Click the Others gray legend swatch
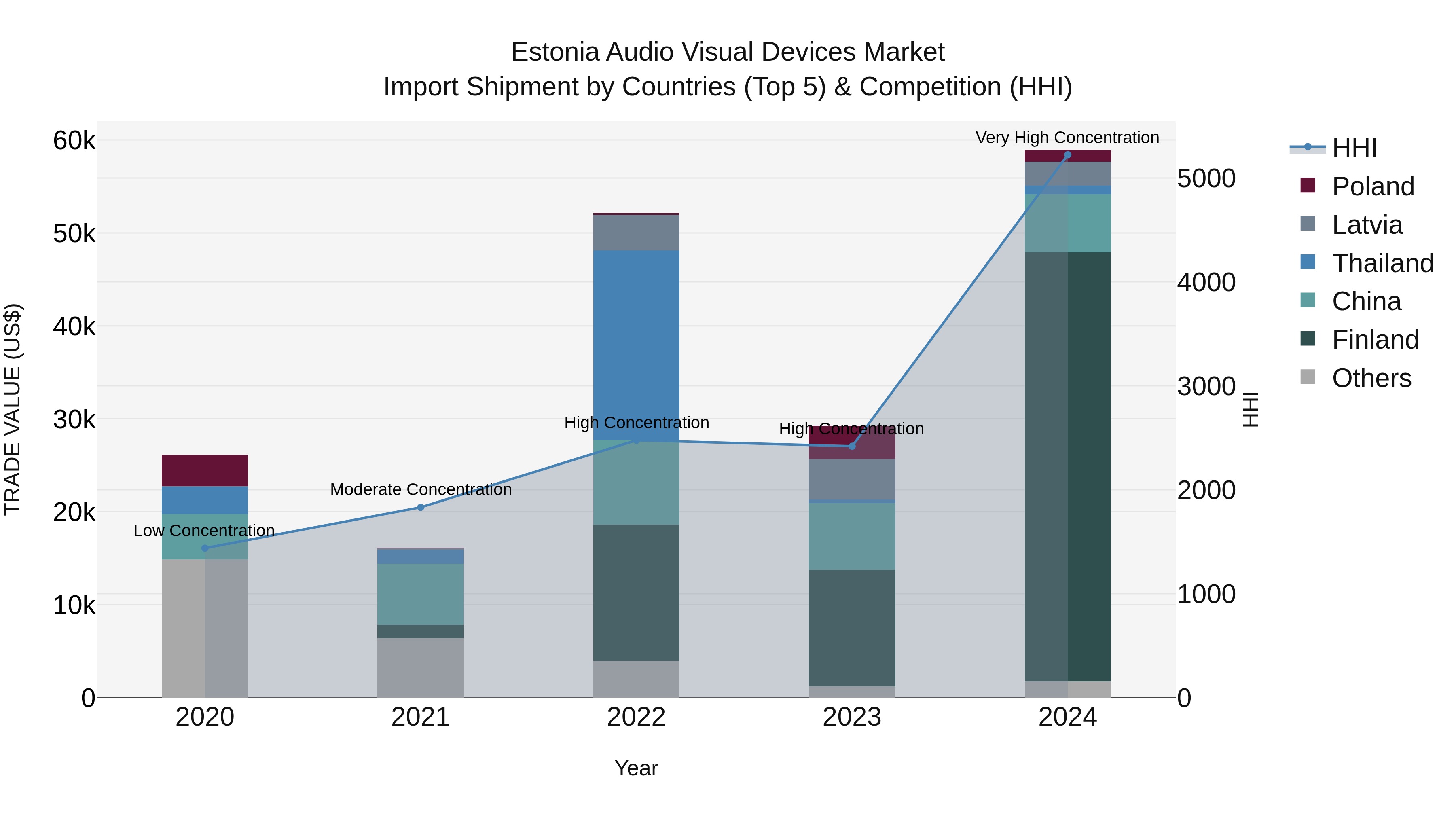Image resolution: width=1456 pixels, height=819 pixels. pos(1307,377)
